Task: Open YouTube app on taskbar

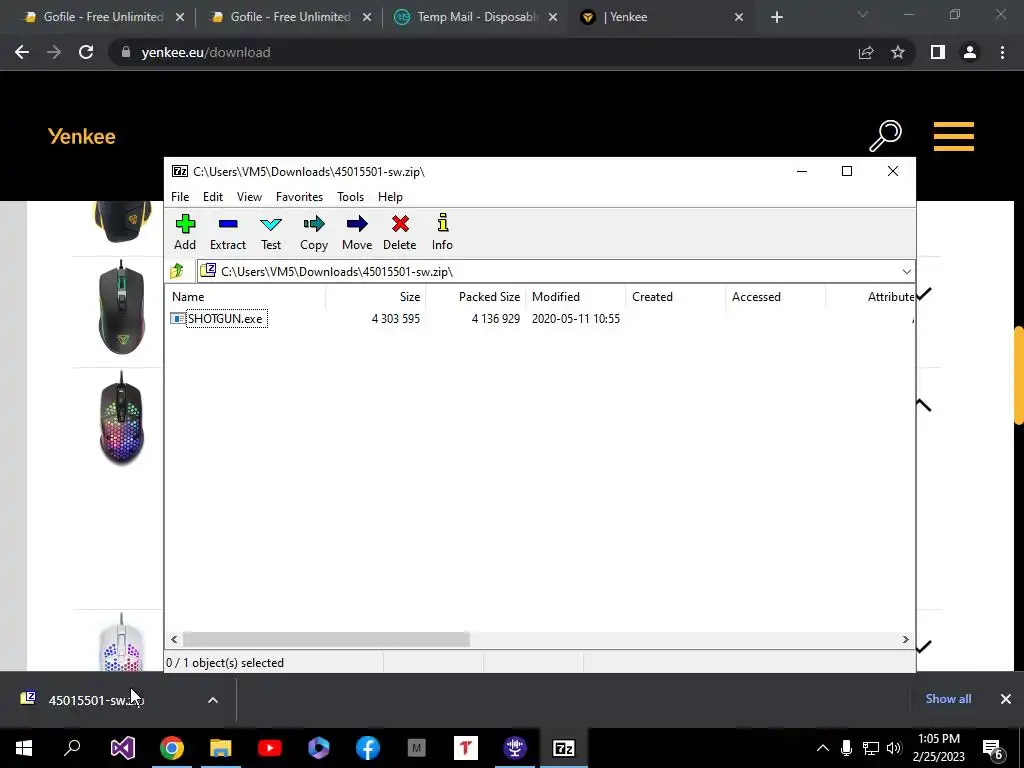Action: point(270,748)
